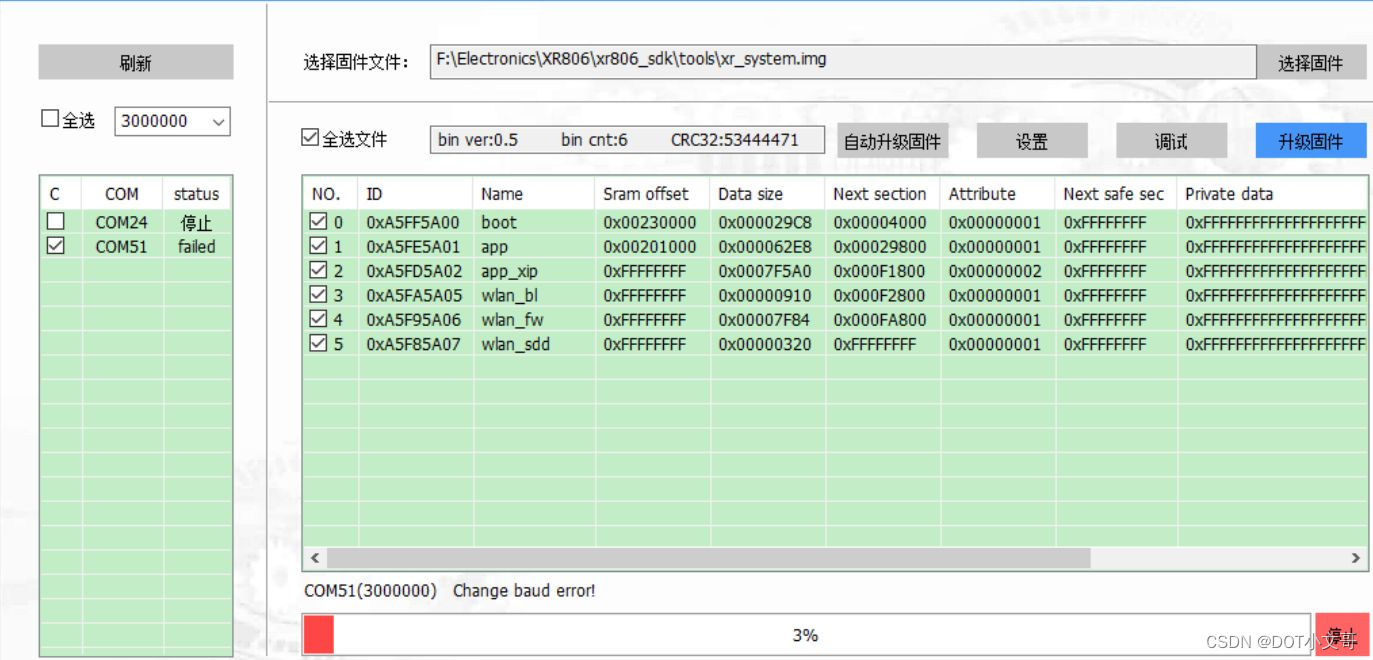Uncheck the app section checkbox (row 1)
The image size is (1373, 660).
(318, 246)
